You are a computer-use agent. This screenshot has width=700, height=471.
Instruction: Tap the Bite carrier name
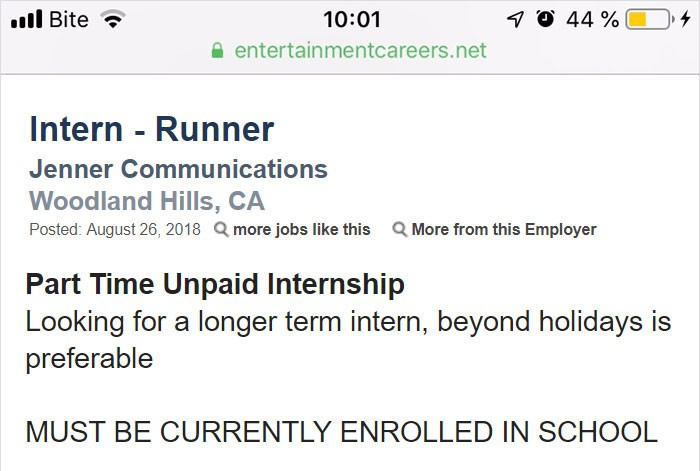(69, 19)
